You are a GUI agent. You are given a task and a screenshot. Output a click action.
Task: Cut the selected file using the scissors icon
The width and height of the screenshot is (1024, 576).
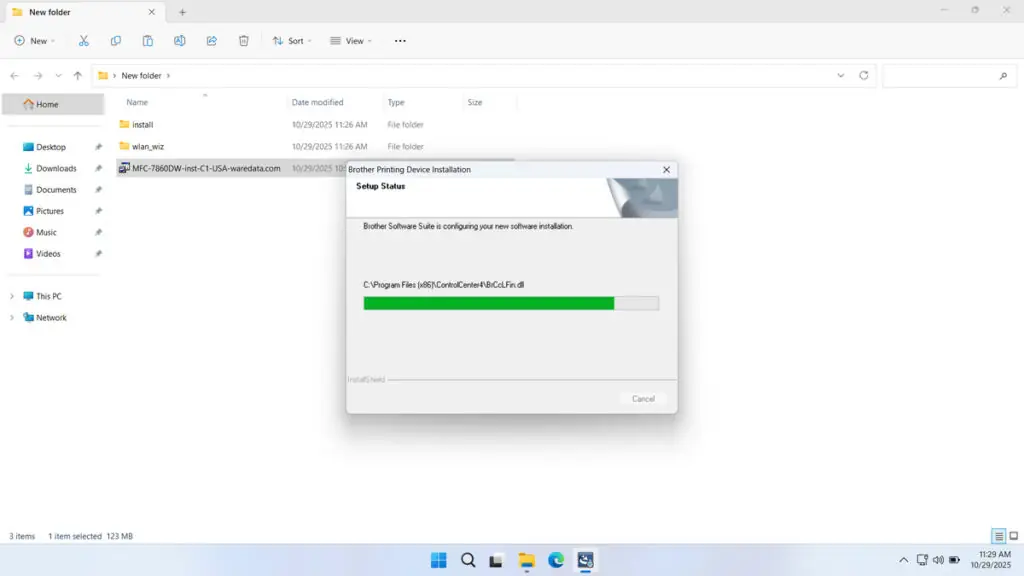click(x=84, y=40)
